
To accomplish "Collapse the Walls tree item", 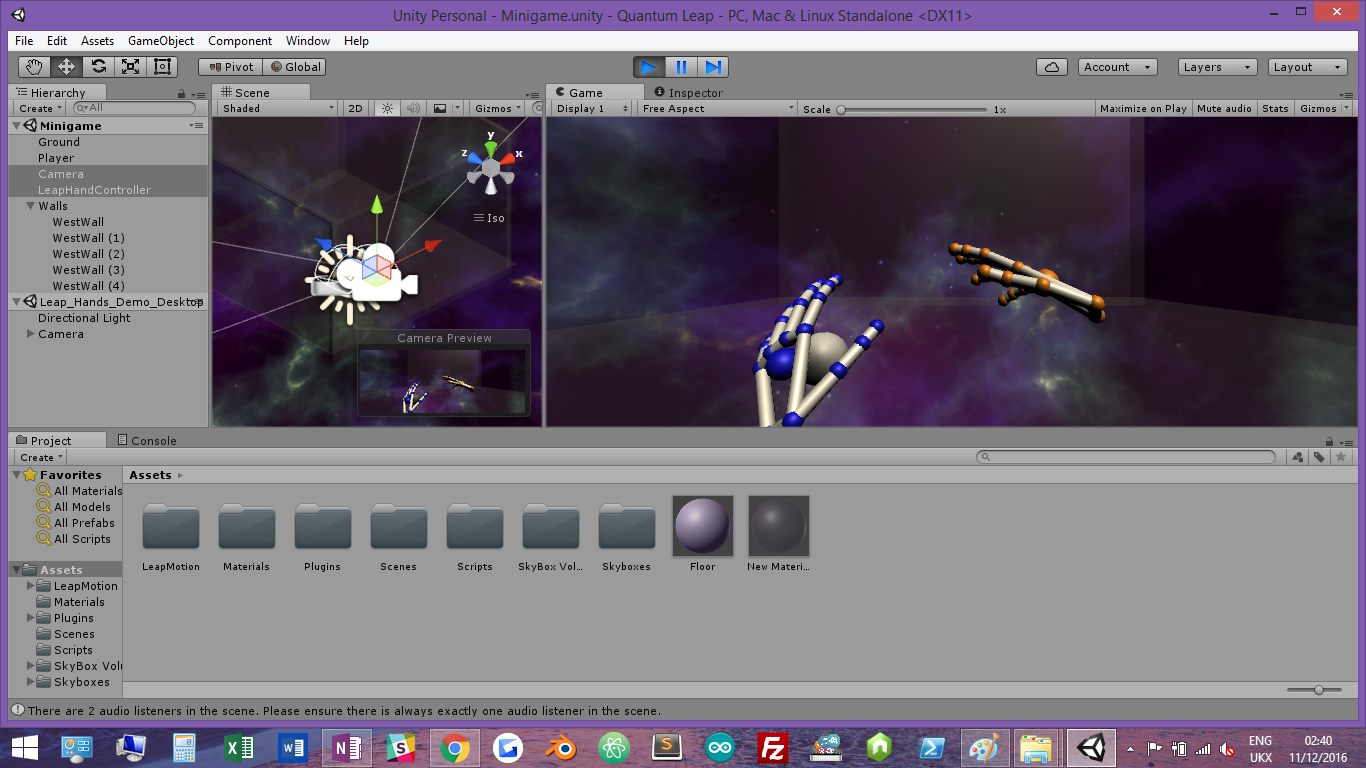I will coord(31,206).
